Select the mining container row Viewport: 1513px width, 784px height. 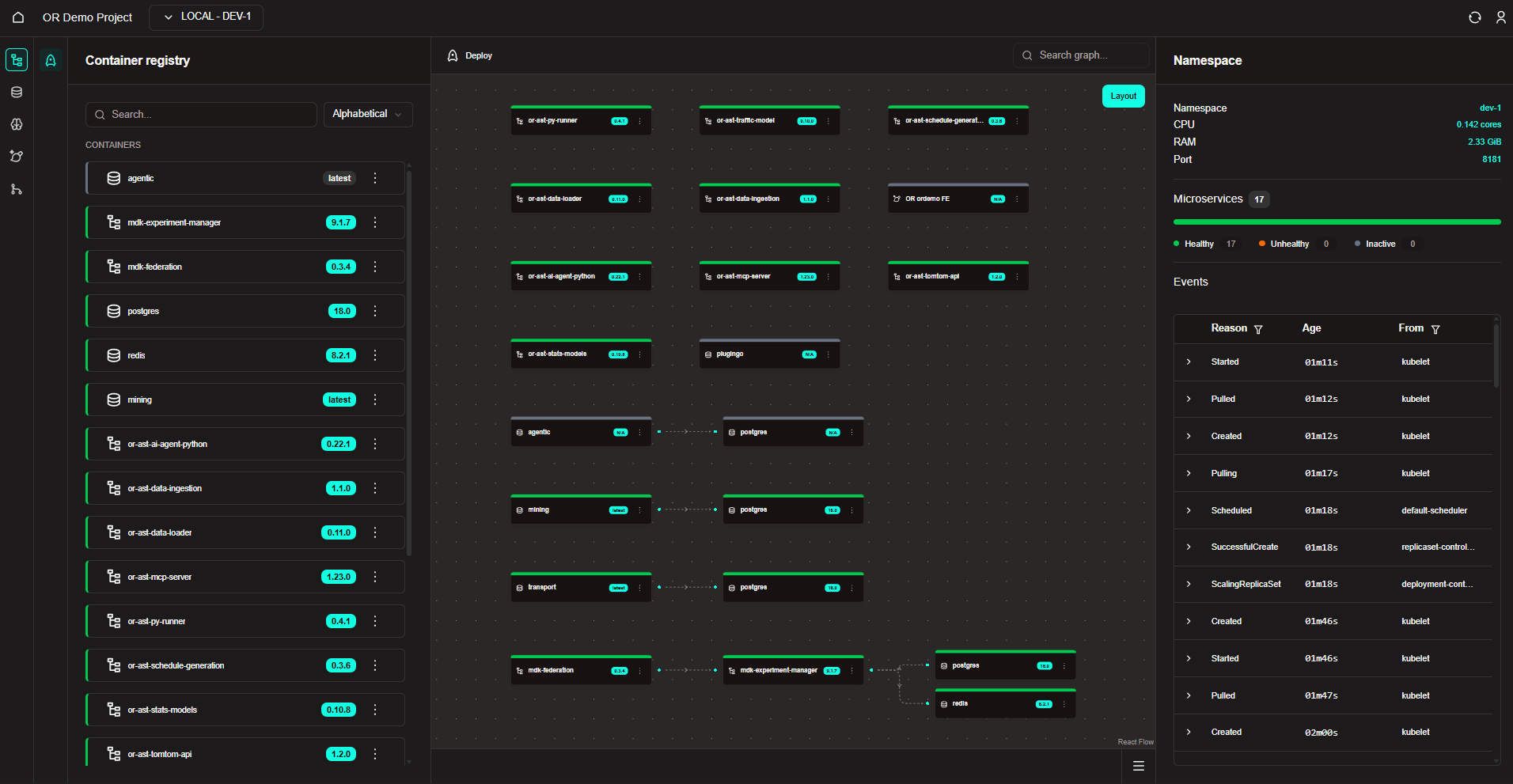click(x=245, y=400)
